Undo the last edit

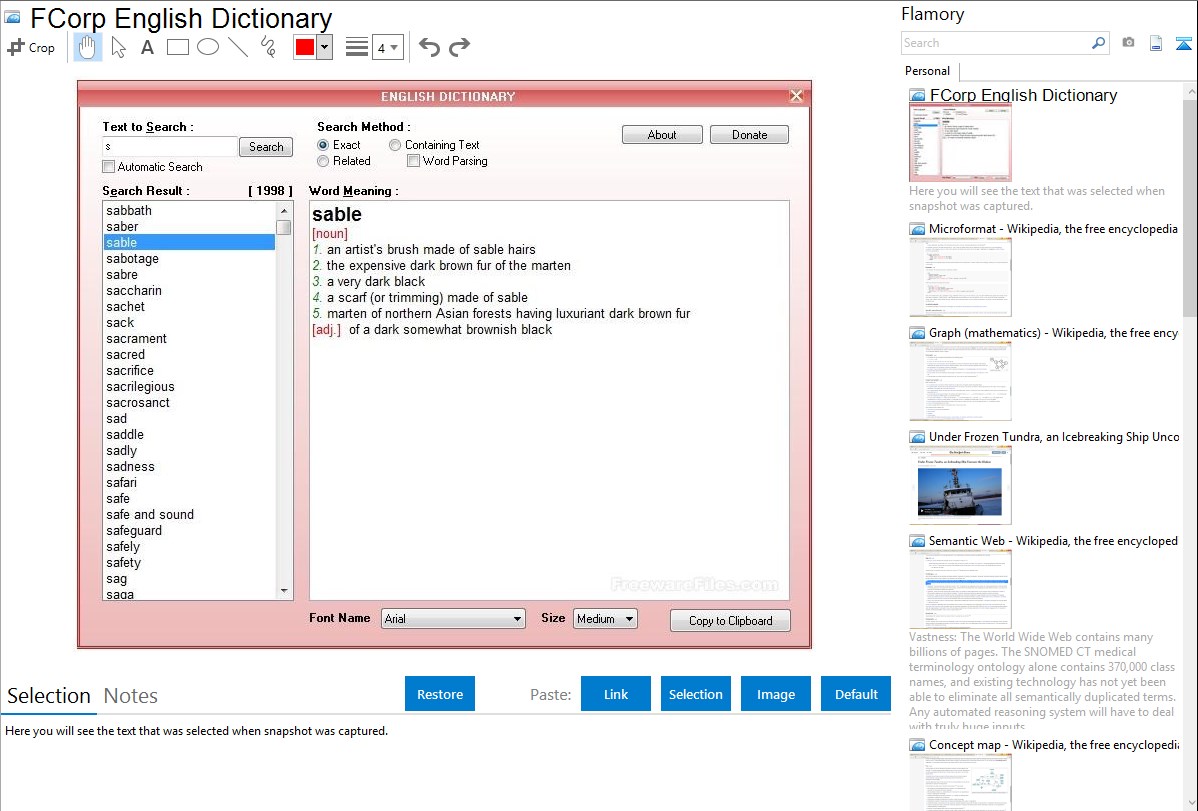tap(429, 47)
